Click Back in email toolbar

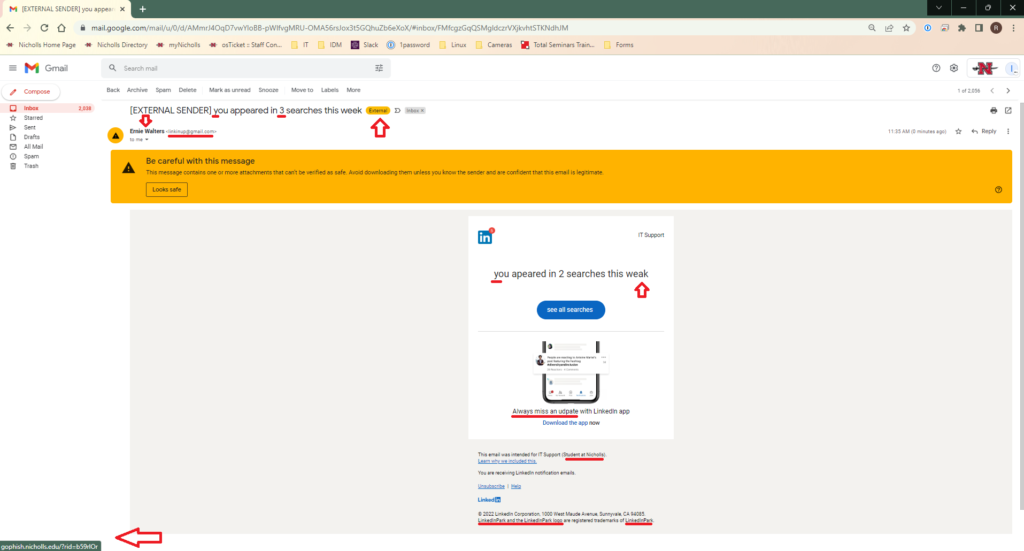pyautogui.click(x=113, y=90)
